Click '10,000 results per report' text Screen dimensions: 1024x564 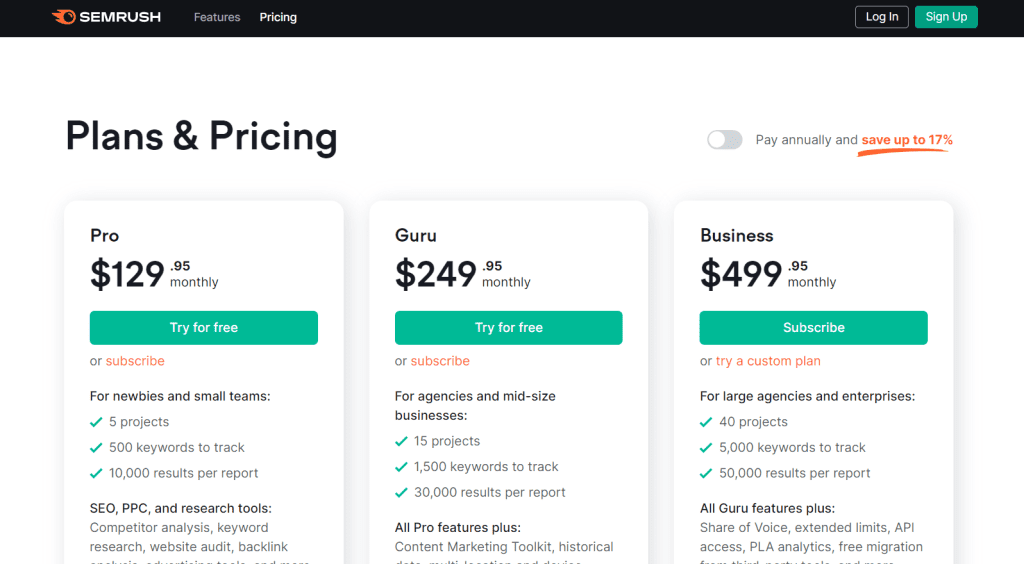pyautogui.click(x=184, y=473)
